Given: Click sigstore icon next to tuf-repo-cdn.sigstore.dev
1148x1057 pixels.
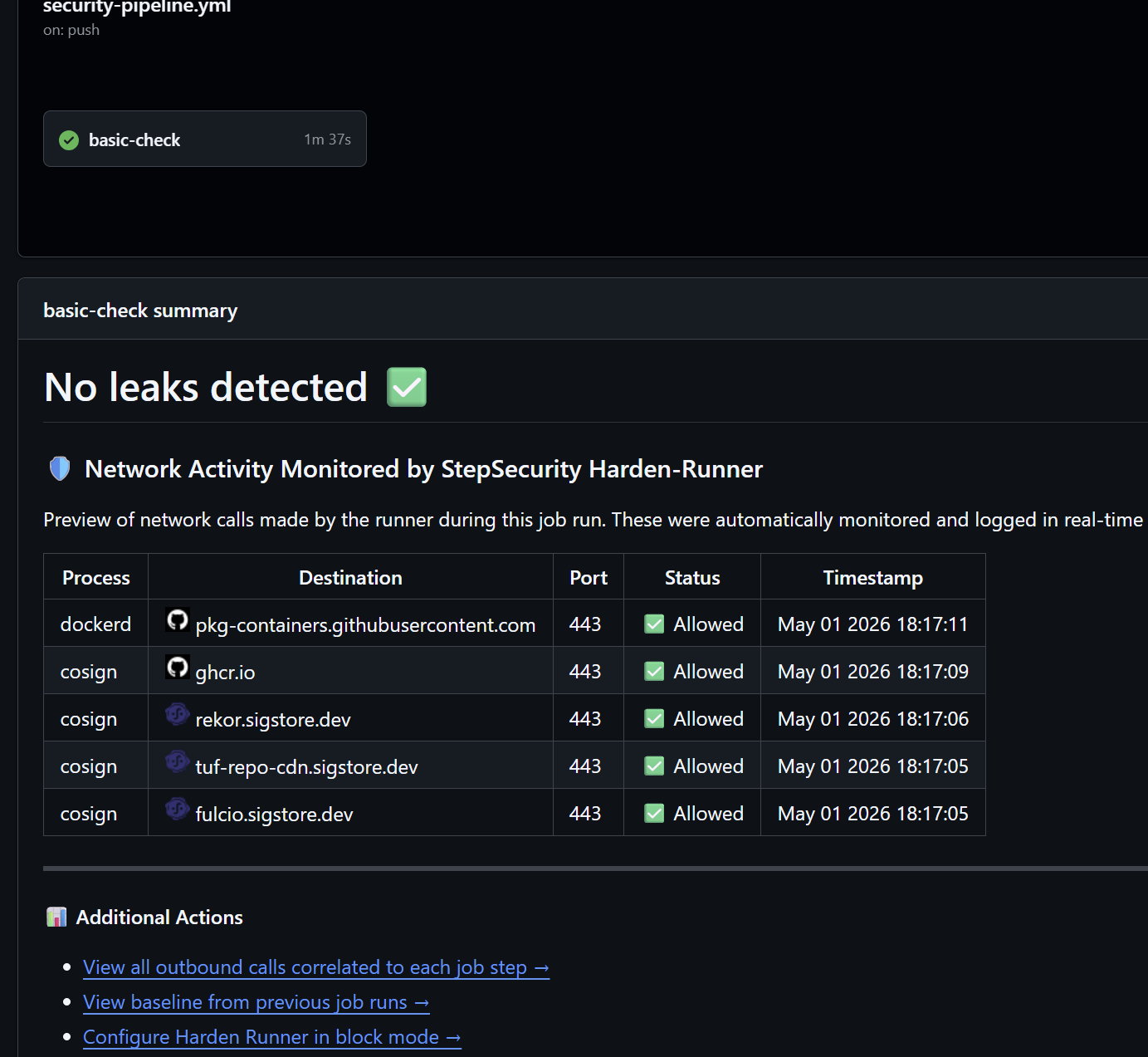Looking at the screenshot, I should pyautogui.click(x=178, y=762).
